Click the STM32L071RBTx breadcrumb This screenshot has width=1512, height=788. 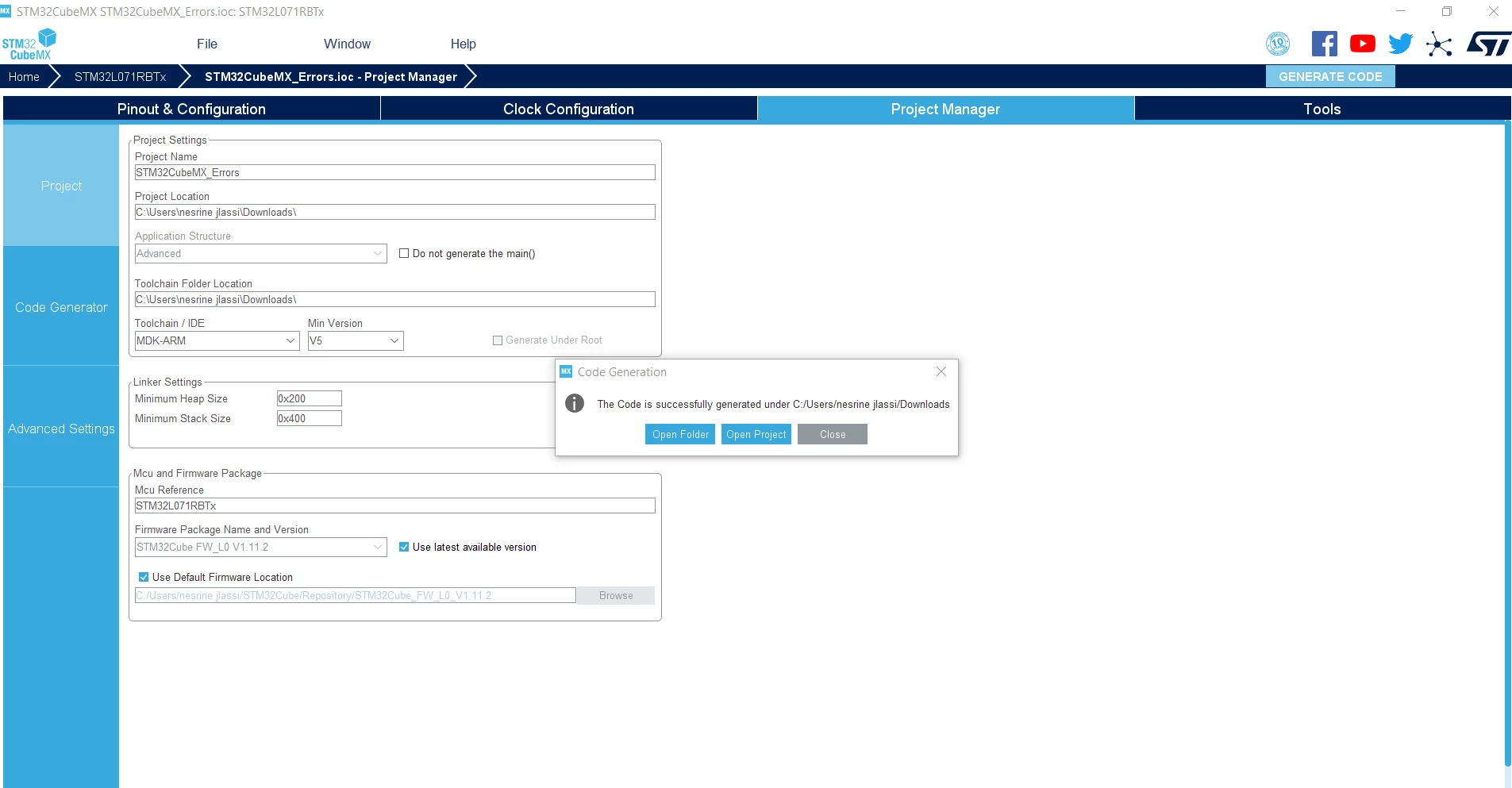pyautogui.click(x=121, y=76)
